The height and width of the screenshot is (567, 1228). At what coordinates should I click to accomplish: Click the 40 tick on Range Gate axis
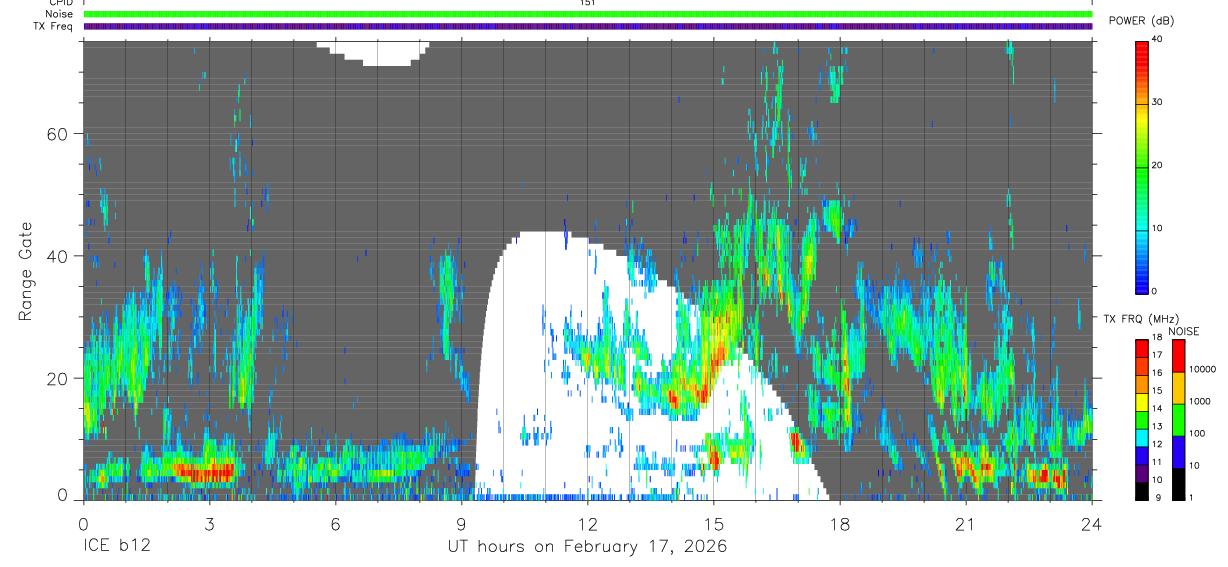tap(57, 256)
